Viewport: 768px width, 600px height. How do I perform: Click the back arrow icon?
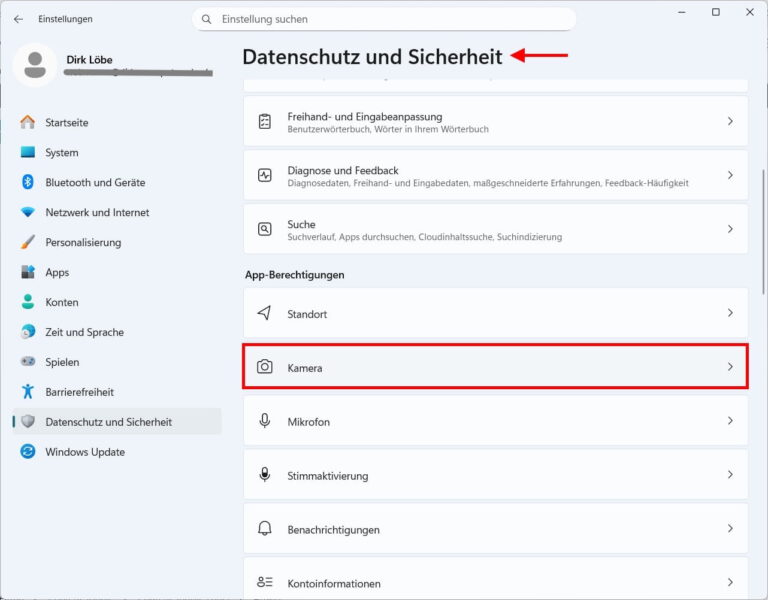click(x=19, y=19)
